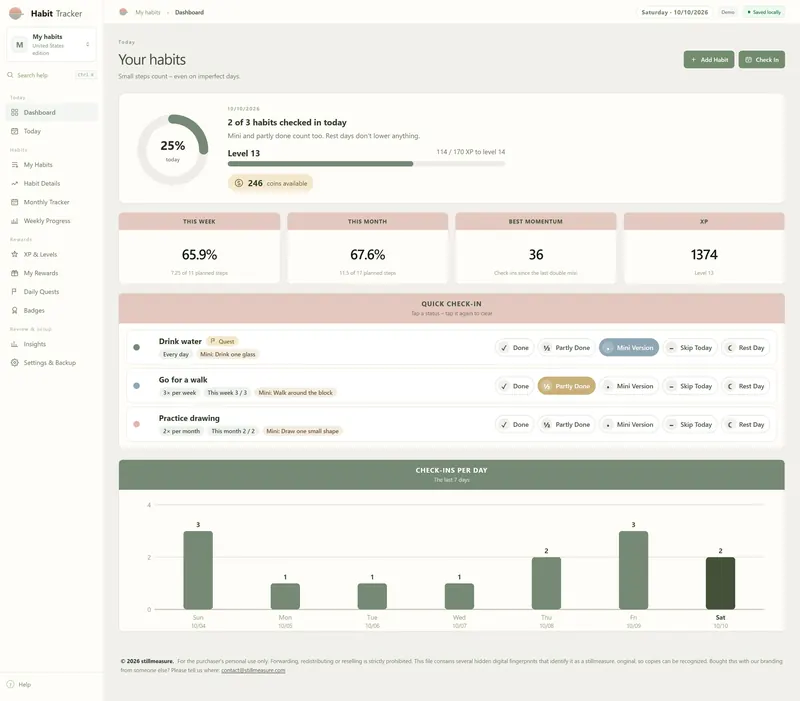Click the This week 3 / 3 tag
800x701 pixels.
[x=227, y=393]
